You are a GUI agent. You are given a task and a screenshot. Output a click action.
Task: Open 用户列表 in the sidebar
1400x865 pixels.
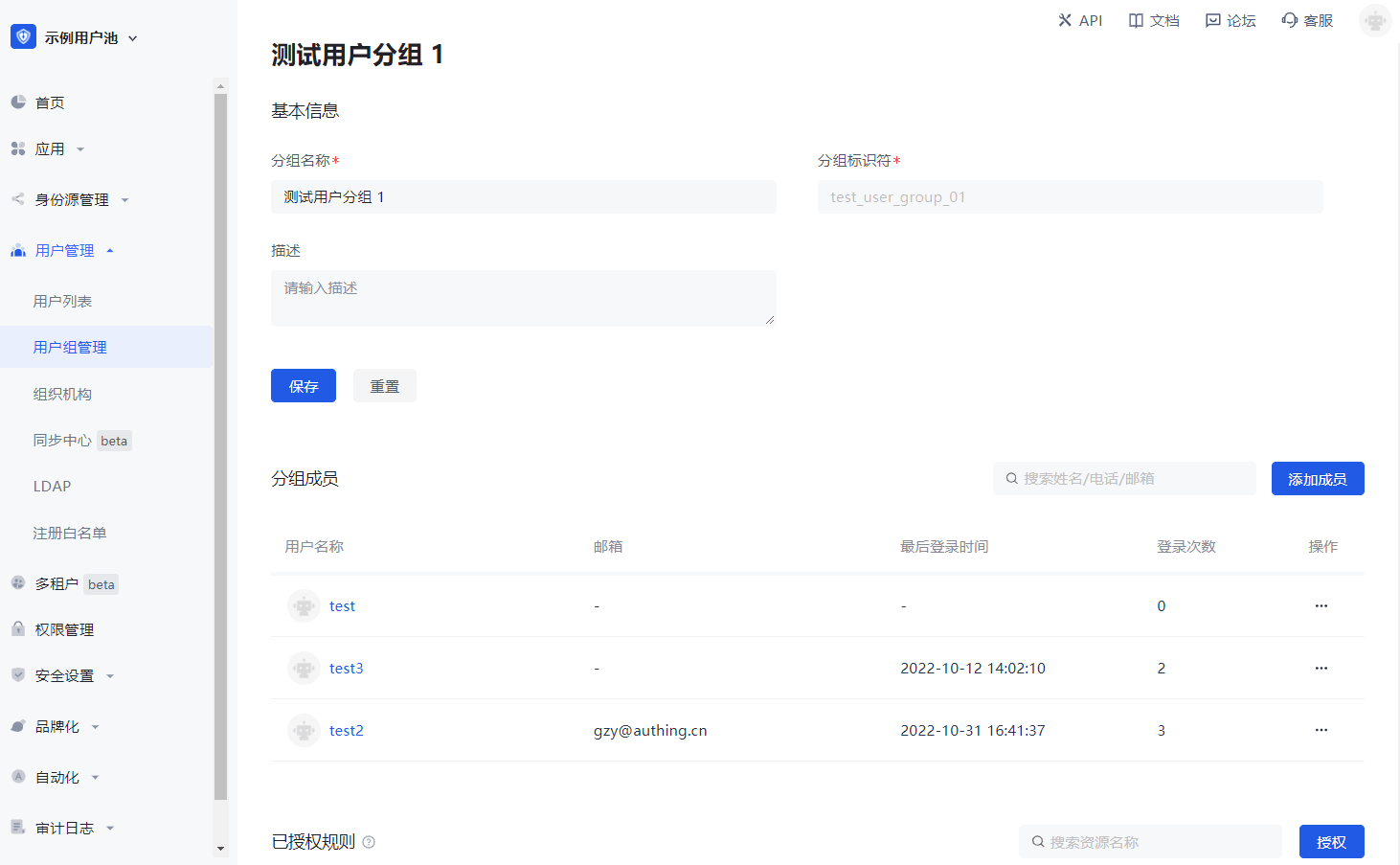pos(62,301)
